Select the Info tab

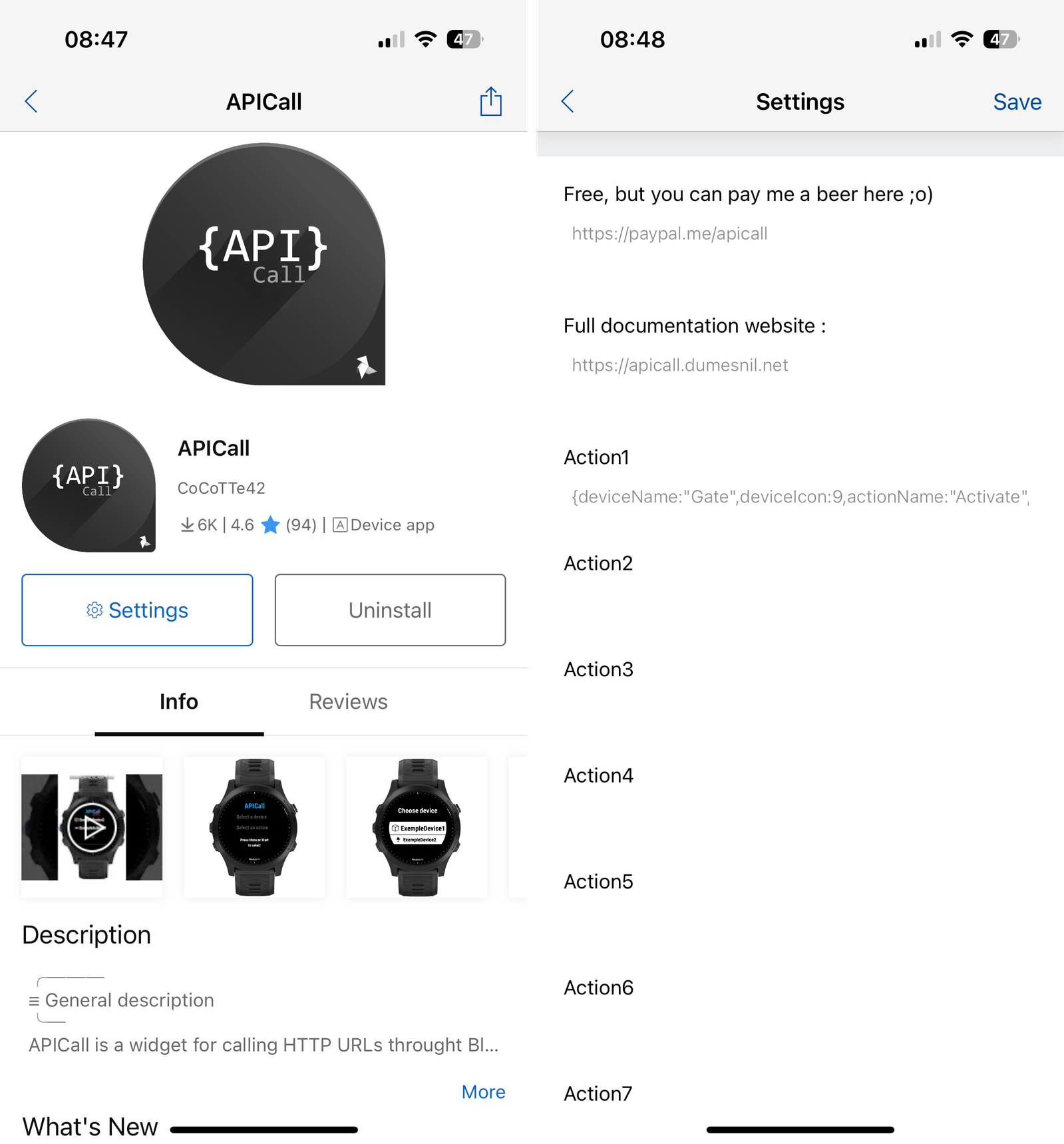tap(179, 701)
